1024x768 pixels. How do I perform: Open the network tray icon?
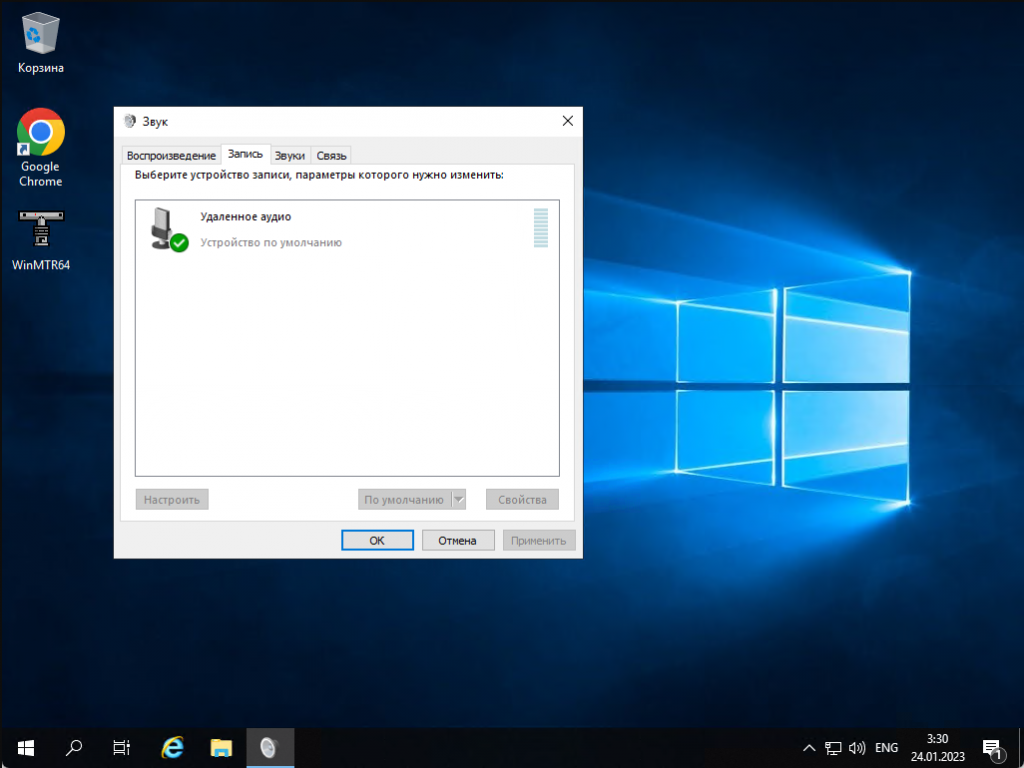pos(833,747)
